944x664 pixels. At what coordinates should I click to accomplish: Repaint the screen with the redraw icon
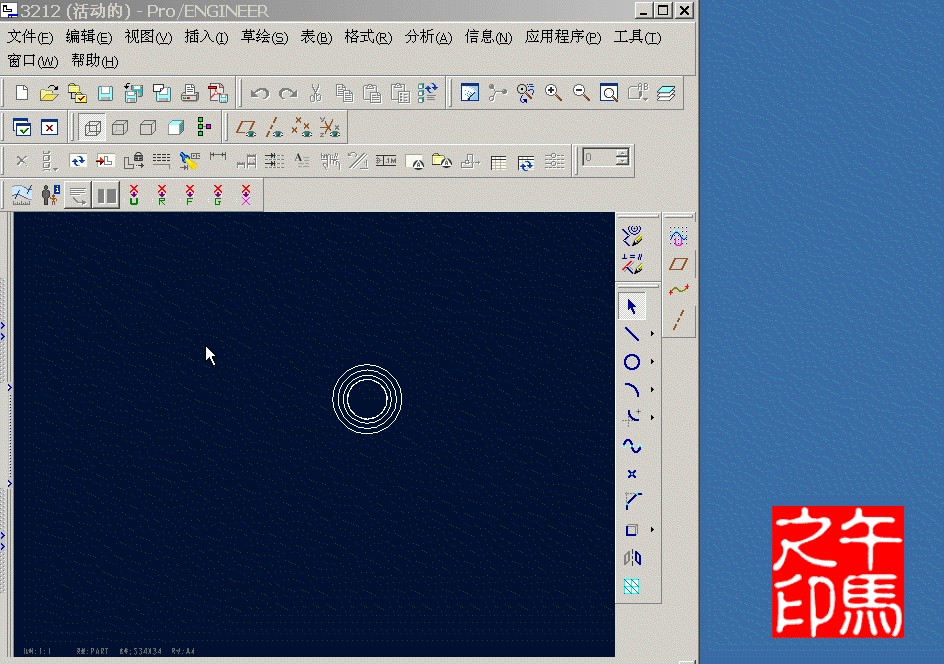point(470,93)
